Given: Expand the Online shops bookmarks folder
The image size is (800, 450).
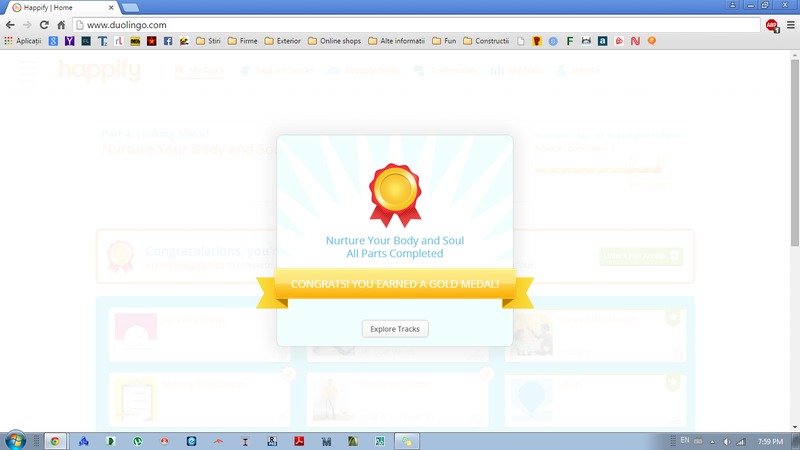Looking at the screenshot, I should [x=335, y=41].
